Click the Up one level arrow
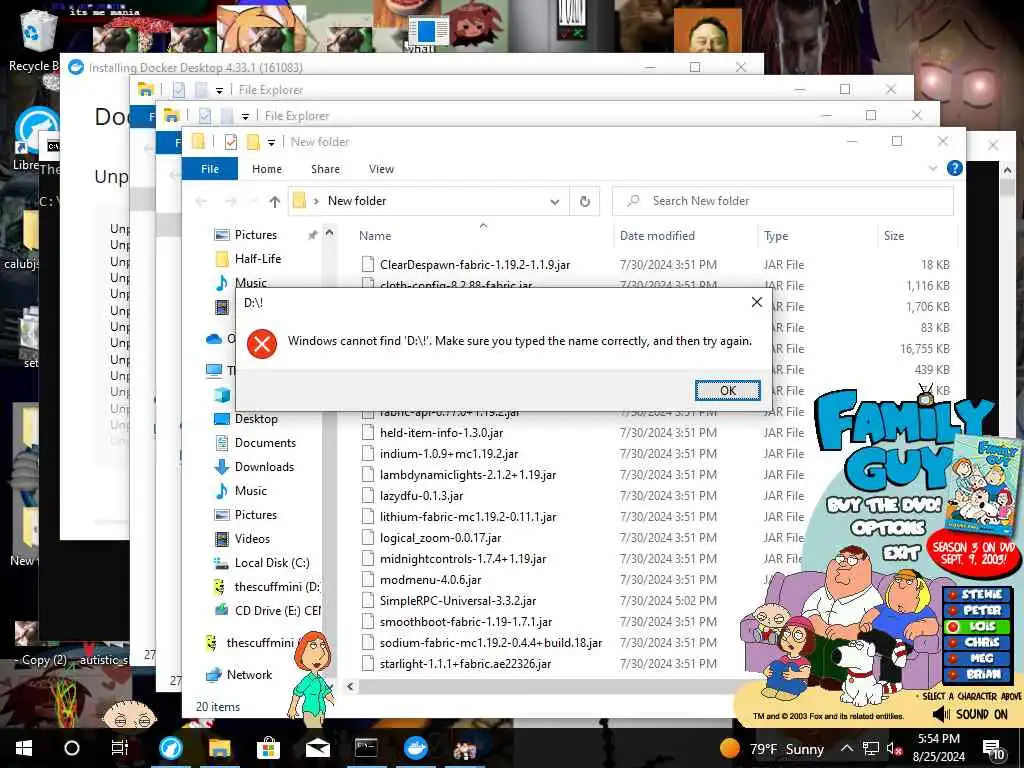This screenshot has width=1024, height=768. [275, 201]
